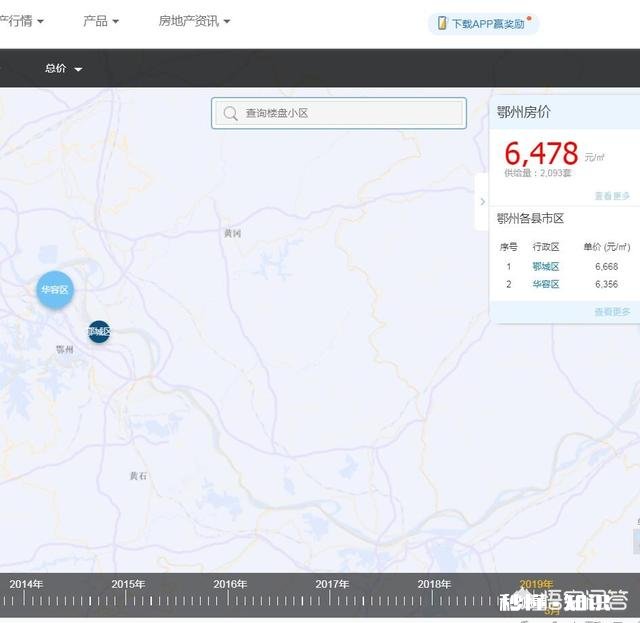Screen dimensions: 640x623
Task: Open the 房地产资讯 dropdown menu
Action: [x=194, y=21]
